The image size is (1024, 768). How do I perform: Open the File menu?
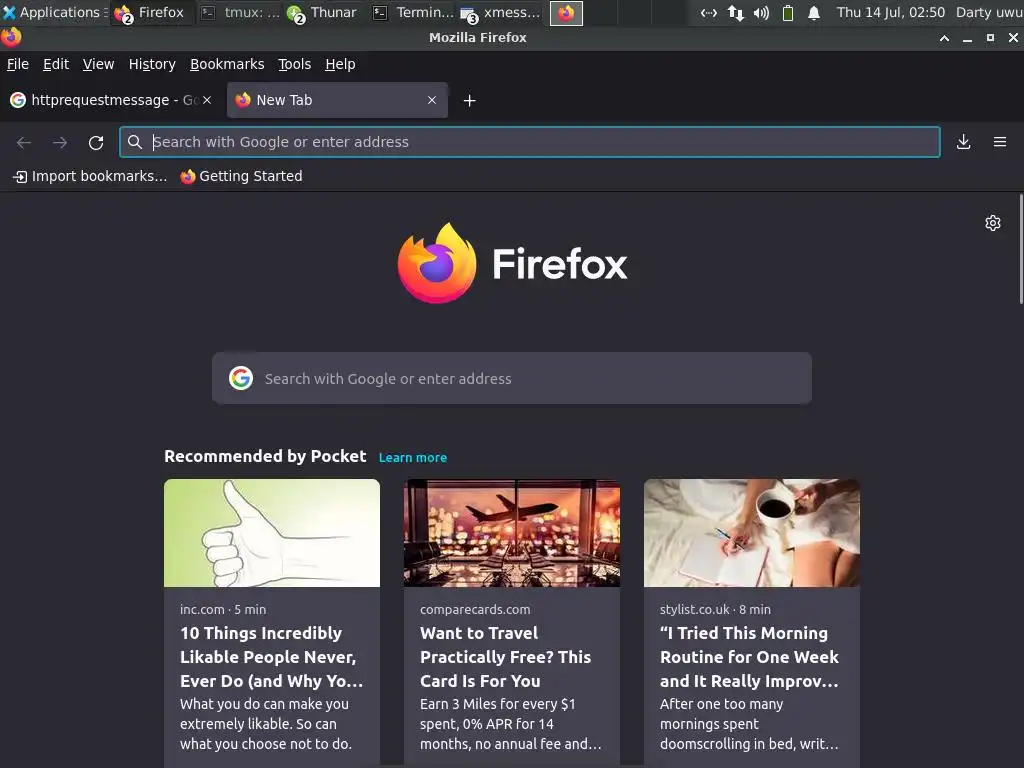pyautogui.click(x=18, y=64)
